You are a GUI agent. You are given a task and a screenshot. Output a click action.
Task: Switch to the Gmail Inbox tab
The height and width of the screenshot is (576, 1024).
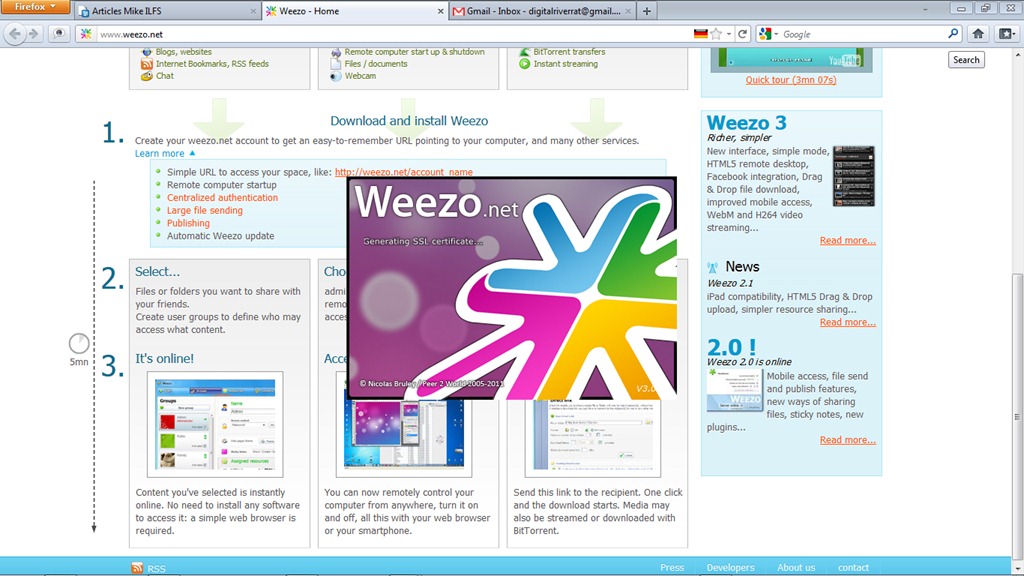542,11
